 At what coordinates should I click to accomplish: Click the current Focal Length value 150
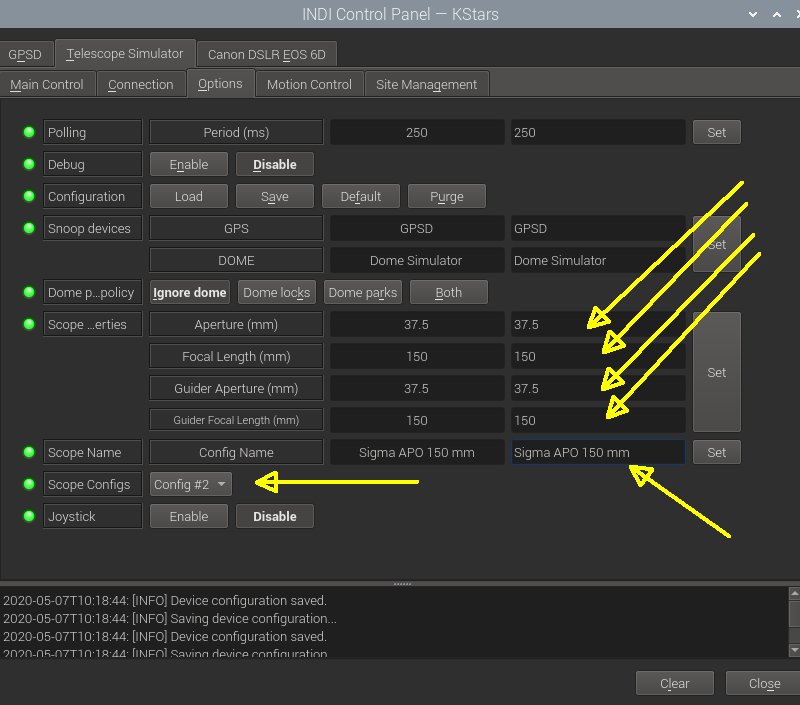[417, 356]
